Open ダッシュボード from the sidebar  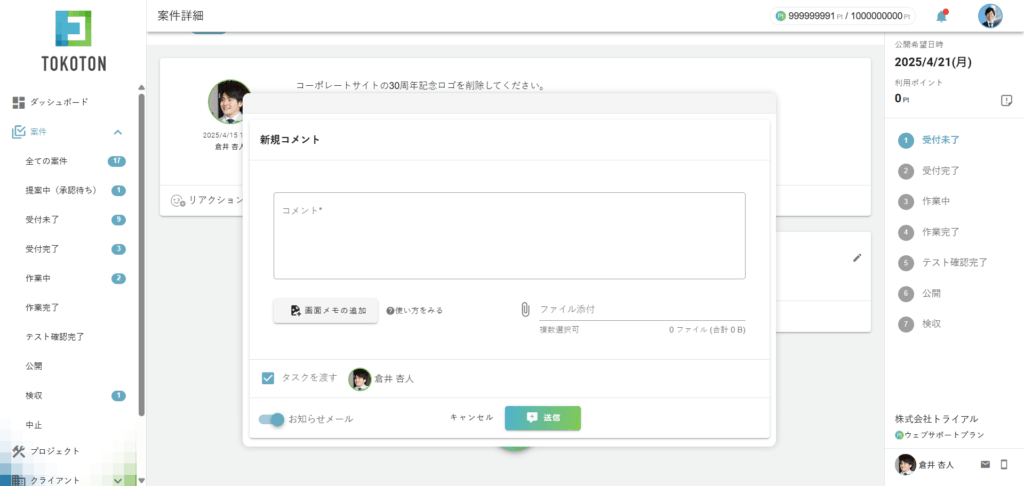58,102
